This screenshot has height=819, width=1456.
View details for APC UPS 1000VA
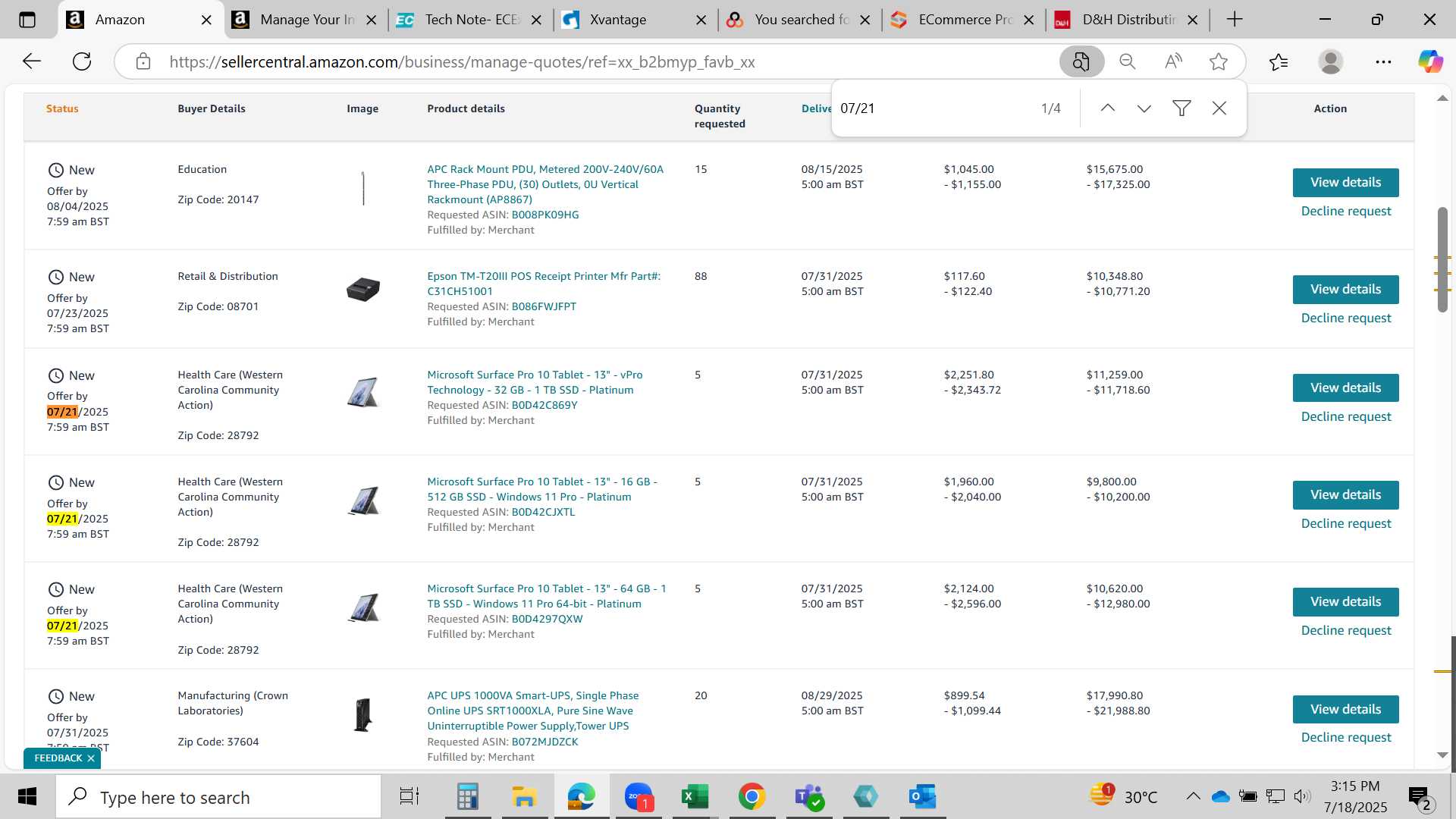(1345, 710)
